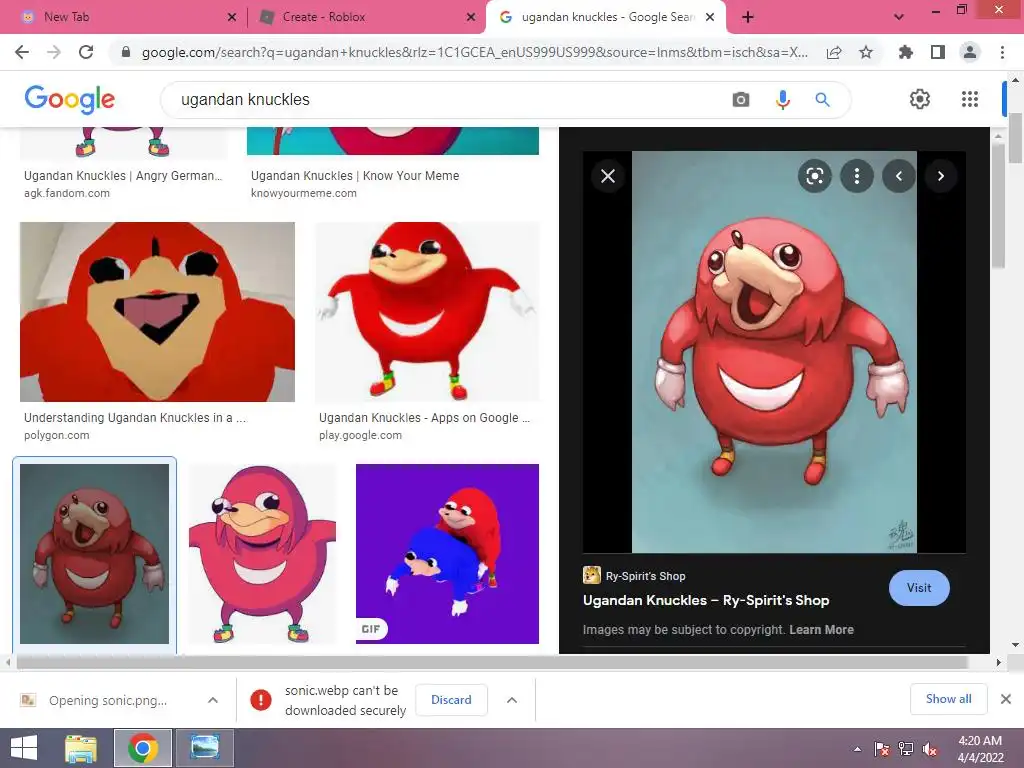Open the Chrome profile avatar
1024x768 pixels.
point(970,52)
